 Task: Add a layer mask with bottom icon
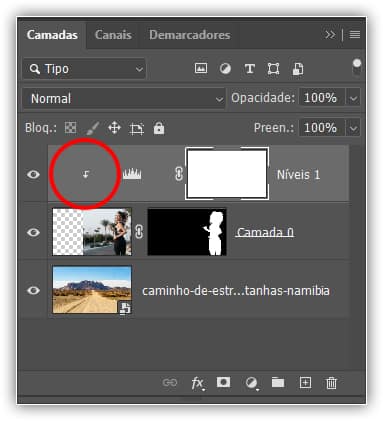click(223, 382)
